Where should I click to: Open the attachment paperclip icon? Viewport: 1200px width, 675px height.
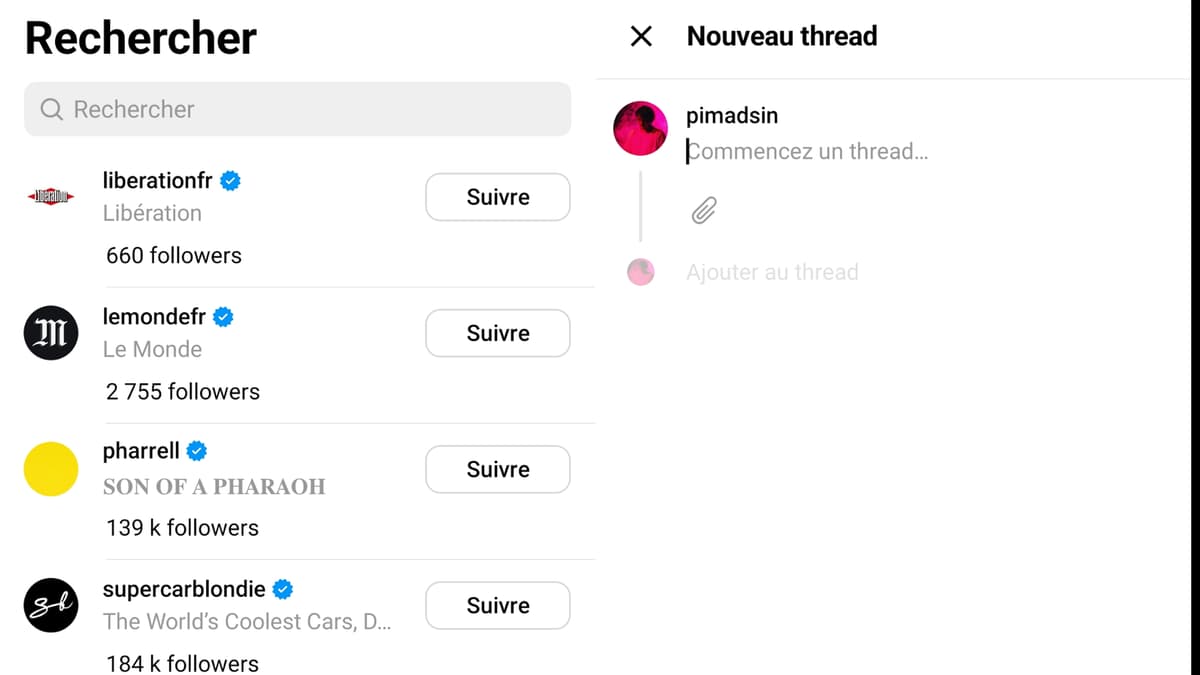(x=704, y=210)
